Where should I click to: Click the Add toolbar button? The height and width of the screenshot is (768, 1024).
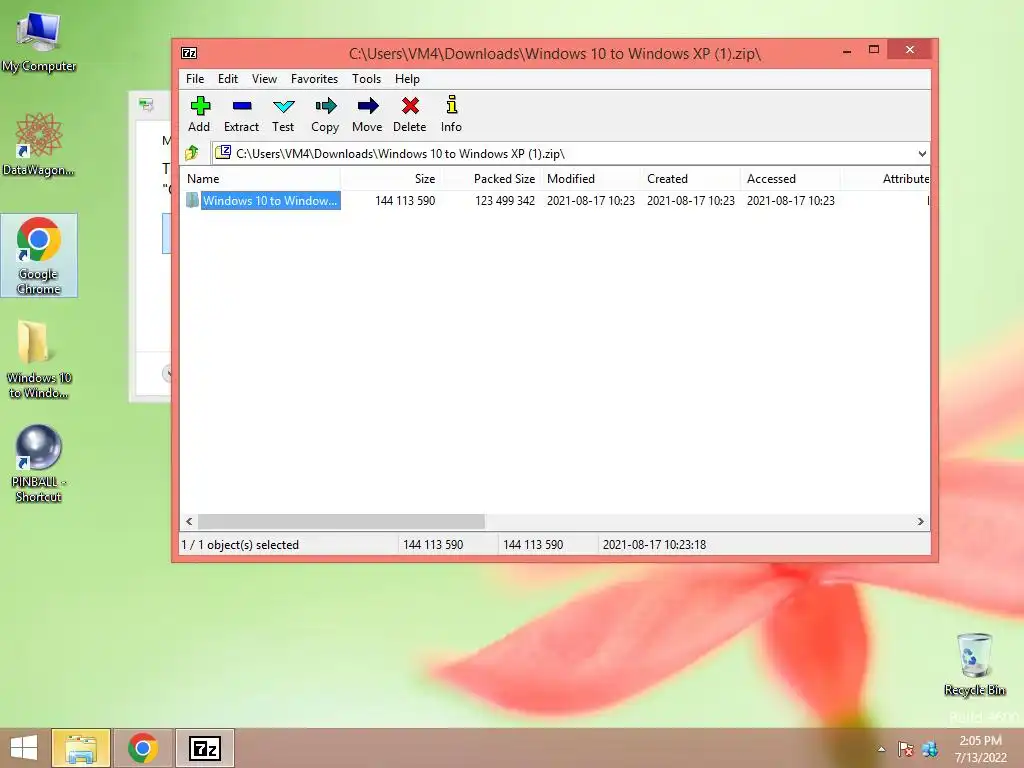tap(199, 115)
